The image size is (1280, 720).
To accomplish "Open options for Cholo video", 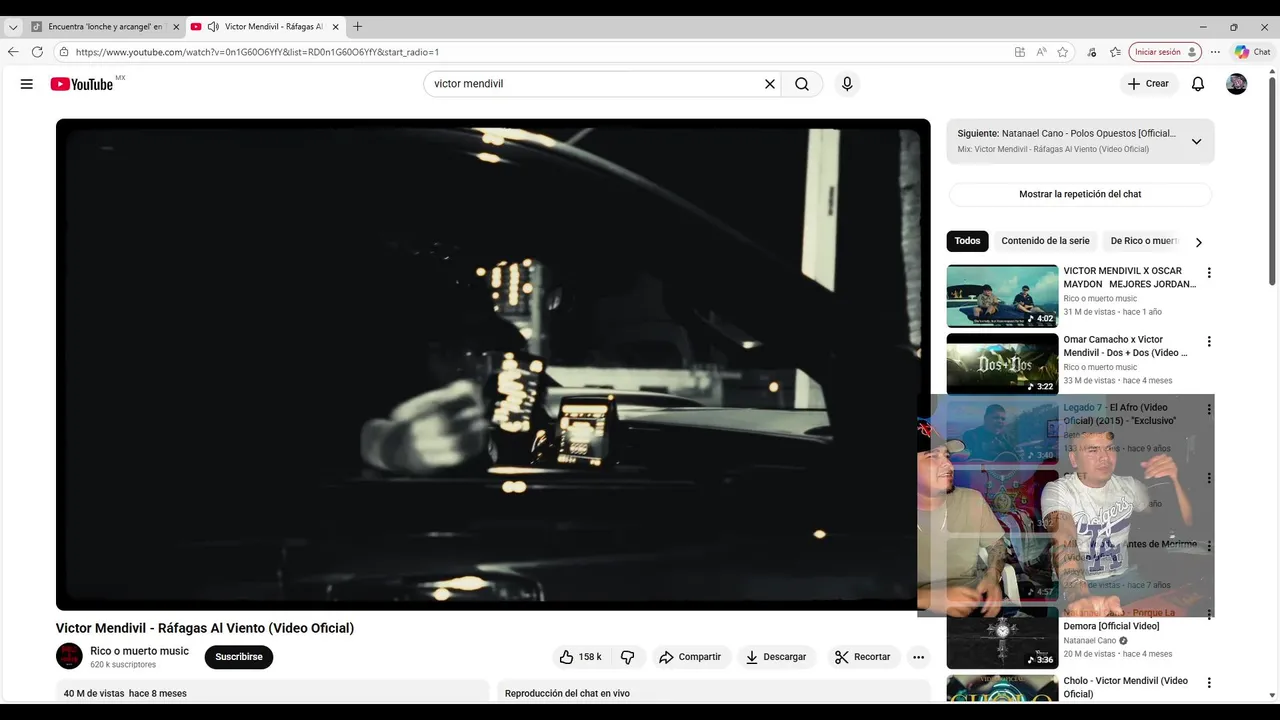I will (1209, 683).
